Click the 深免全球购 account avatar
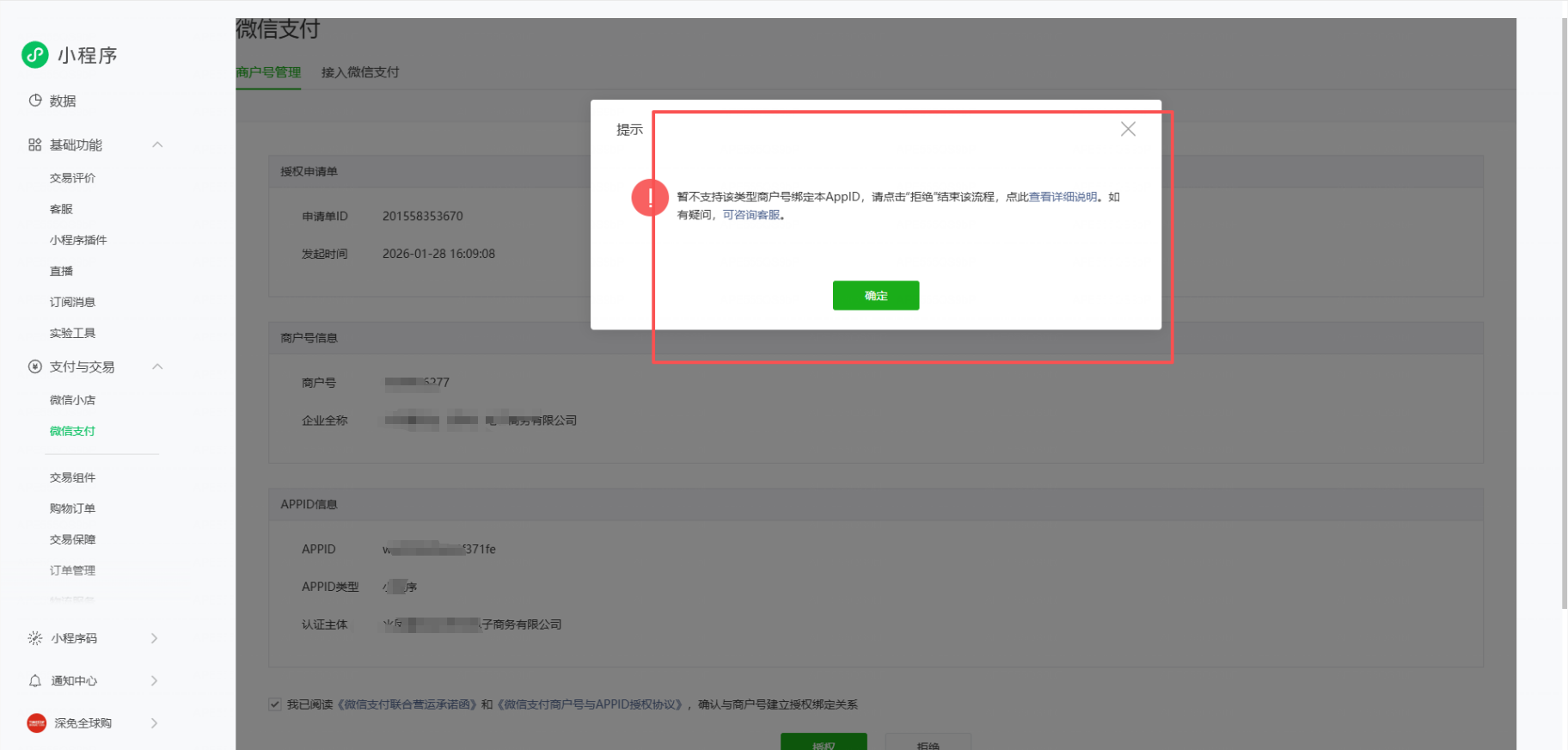 click(37, 723)
